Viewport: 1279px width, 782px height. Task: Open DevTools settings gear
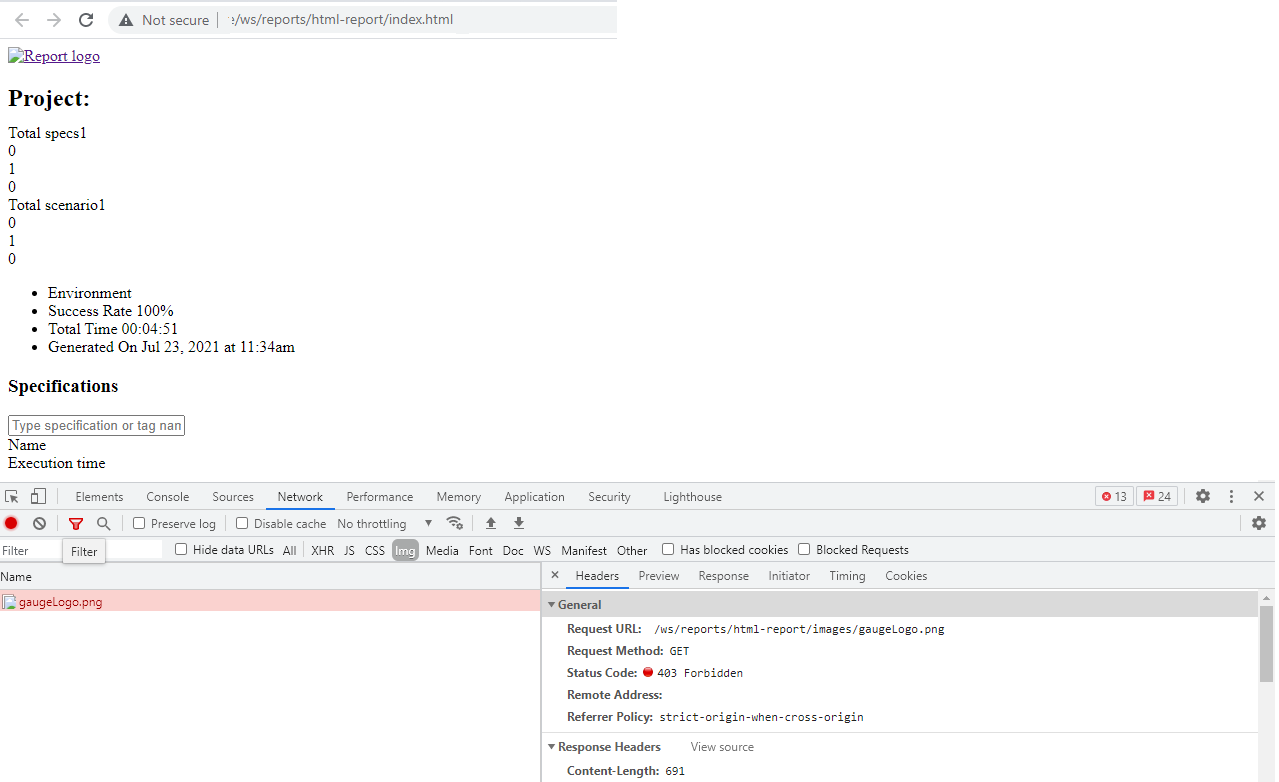tap(1202, 496)
